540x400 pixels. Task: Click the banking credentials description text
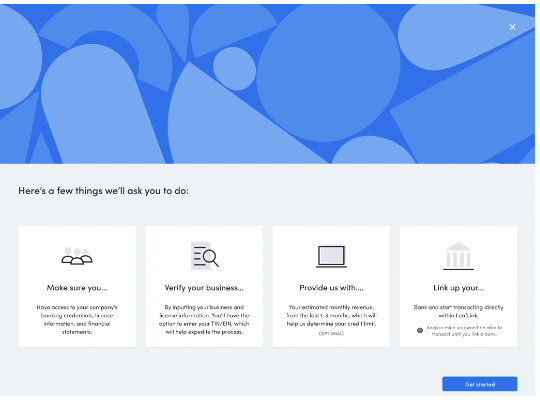77,320
